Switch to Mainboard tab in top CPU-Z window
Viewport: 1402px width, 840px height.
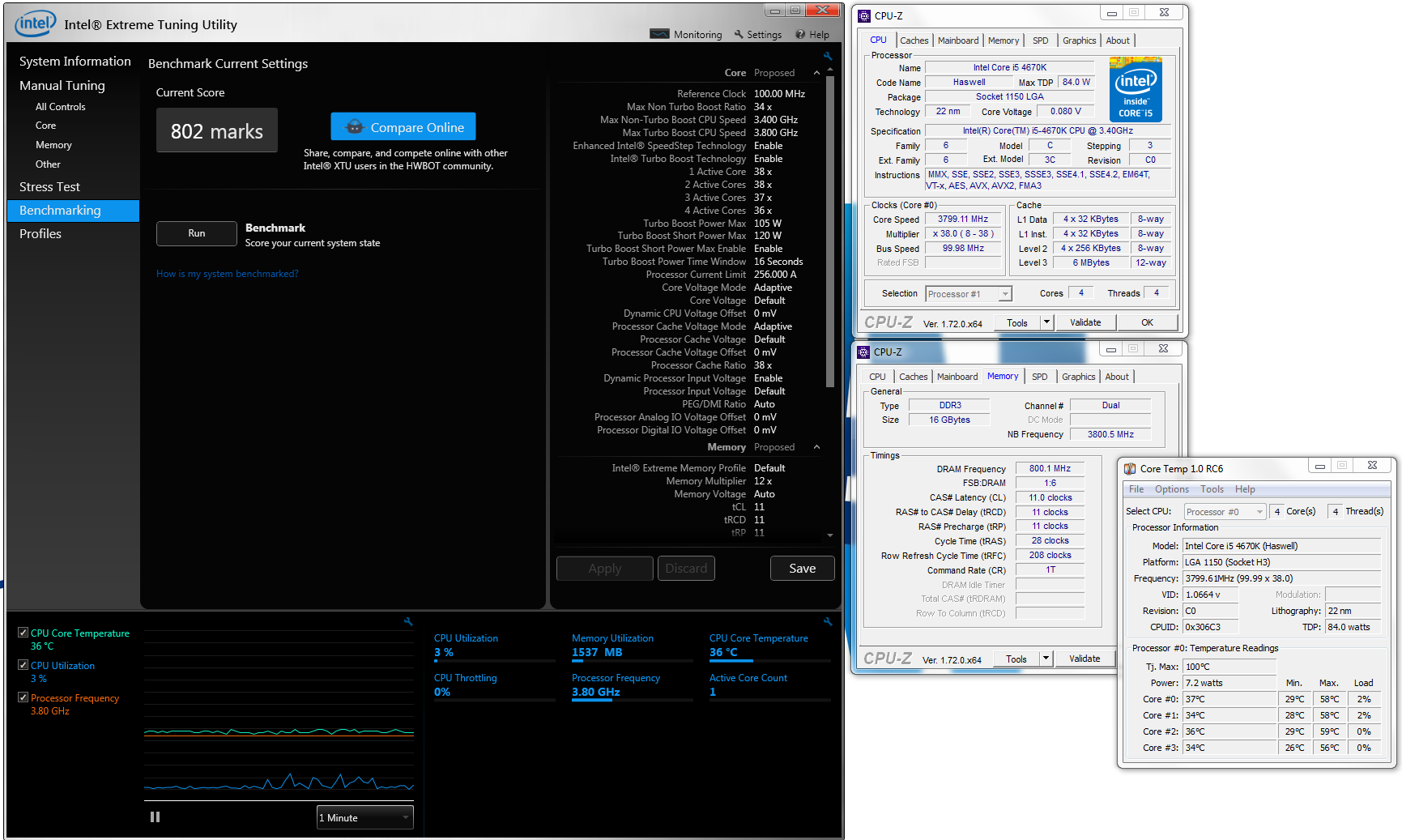tap(957, 41)
